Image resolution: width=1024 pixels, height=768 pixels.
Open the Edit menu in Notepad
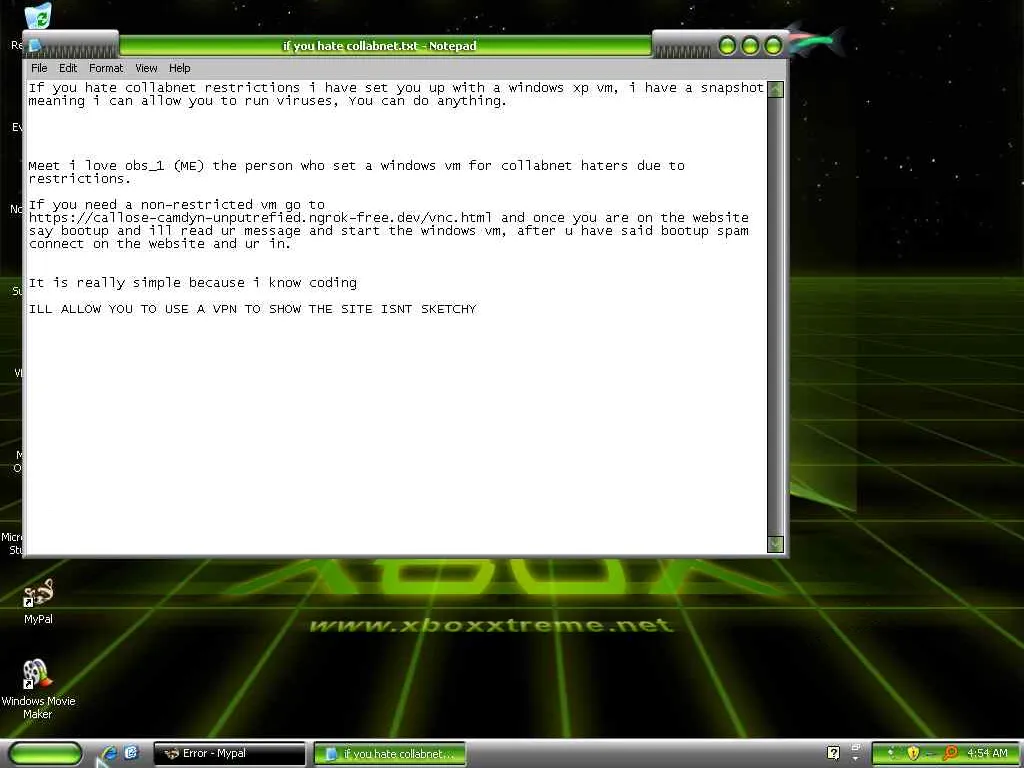click(x=67, y=68)
